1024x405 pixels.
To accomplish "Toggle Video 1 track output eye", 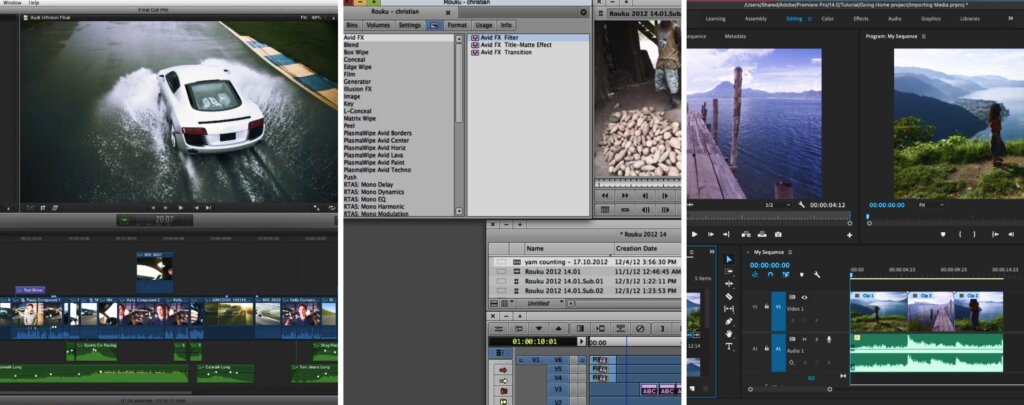I will [x=804, y=297].
